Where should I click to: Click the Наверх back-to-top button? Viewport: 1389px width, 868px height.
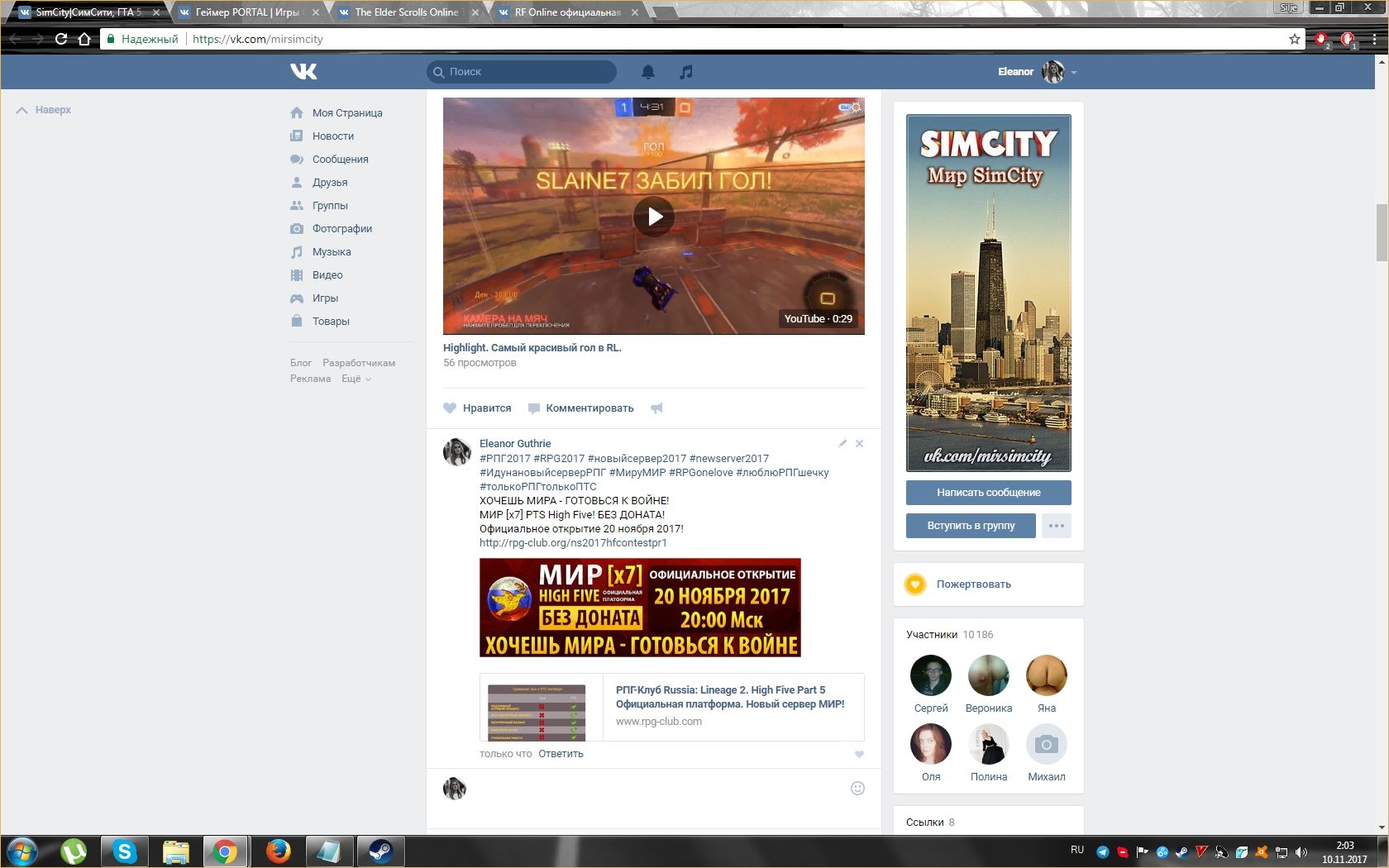[x=44, y=110]
